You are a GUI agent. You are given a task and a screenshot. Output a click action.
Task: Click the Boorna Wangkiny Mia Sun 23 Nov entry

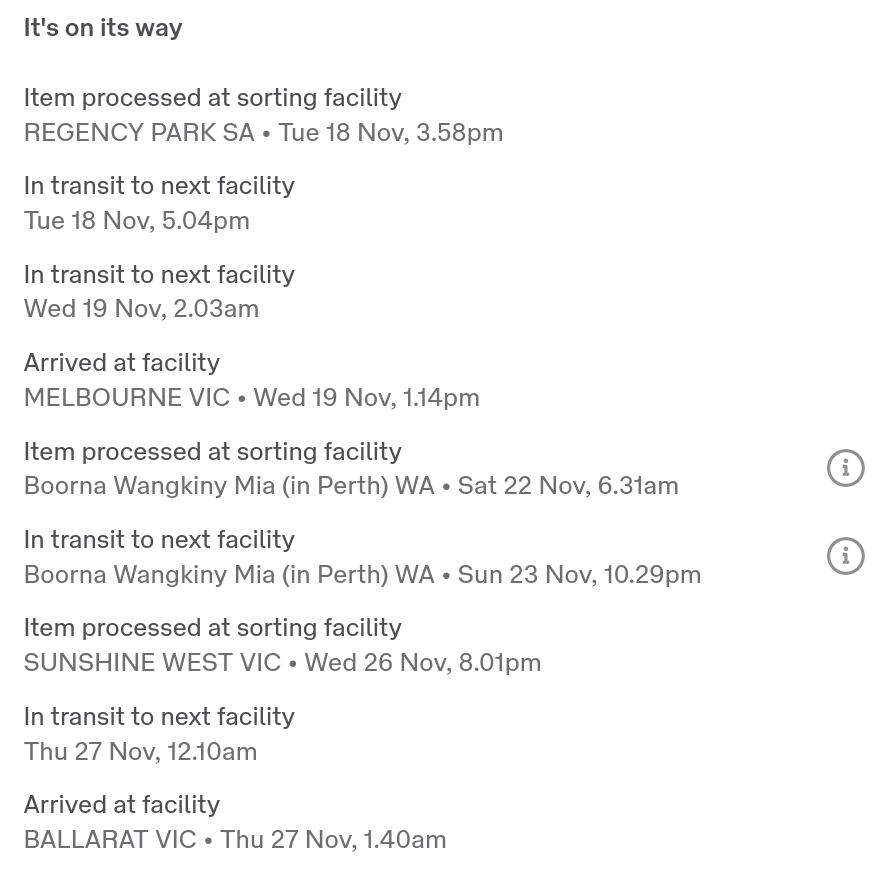pos(362,573)
